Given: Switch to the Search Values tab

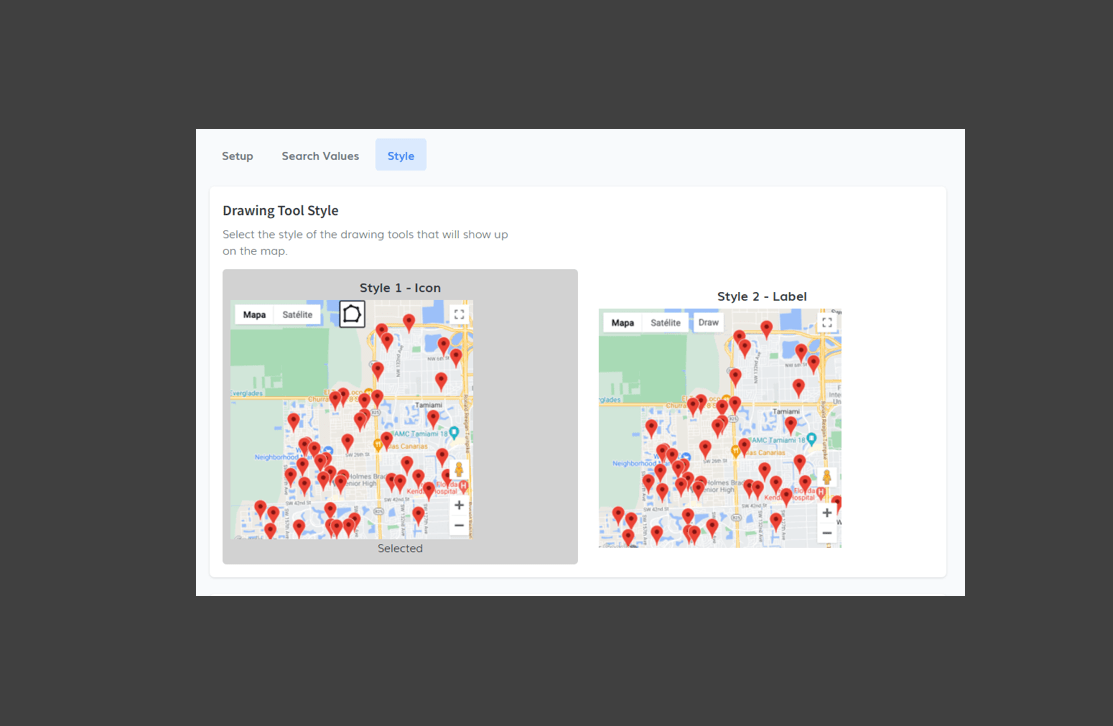Looking at the screenshot, I should (320, 156).
